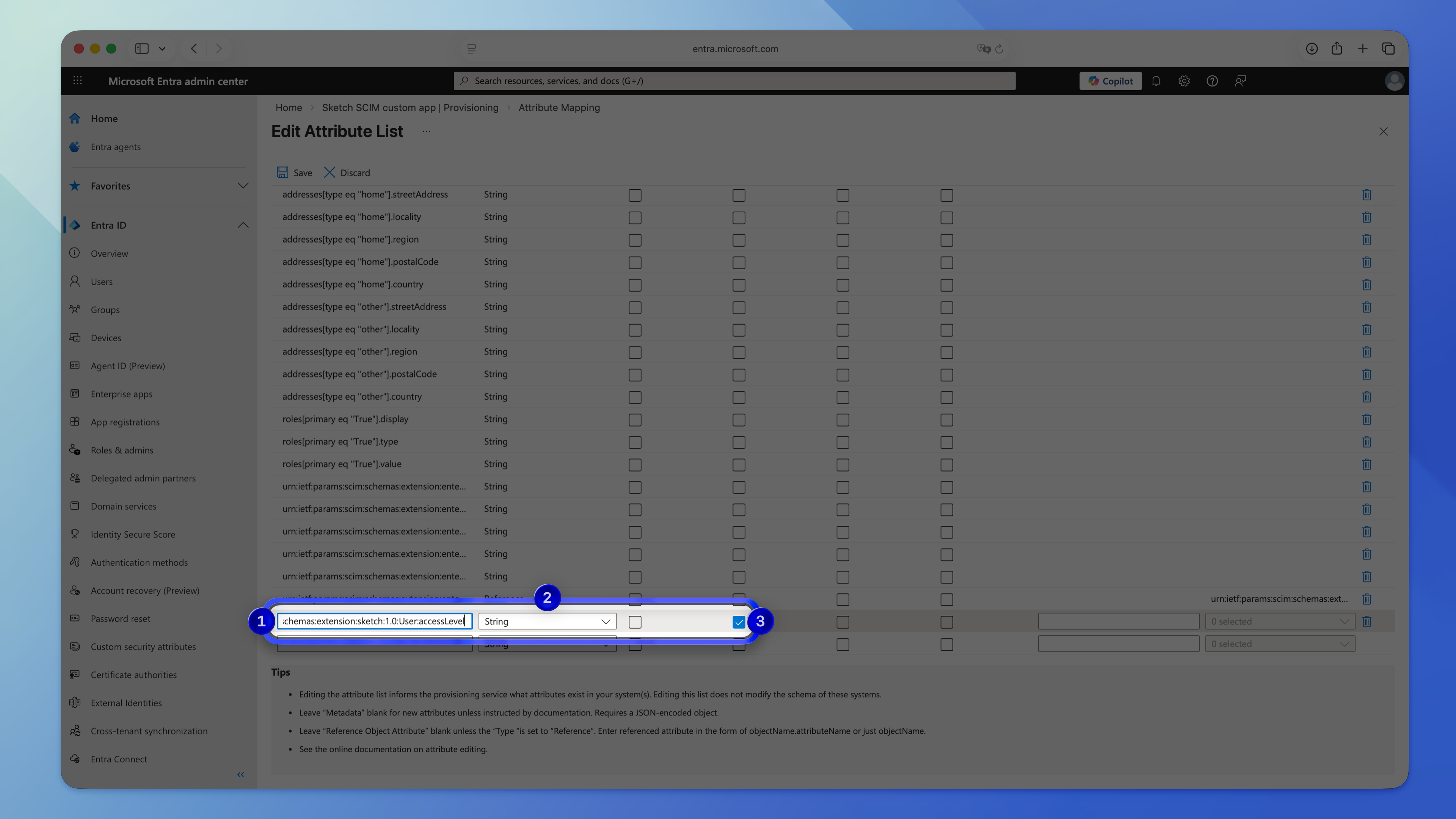This screenshot has width=1456, height=819.
Task: Open Copilot in the admin center
Action: (x=1109, y=81)
